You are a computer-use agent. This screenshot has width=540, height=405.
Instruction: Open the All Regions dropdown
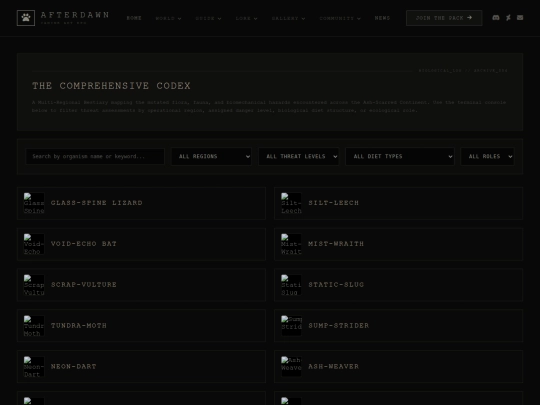point(211,157)
